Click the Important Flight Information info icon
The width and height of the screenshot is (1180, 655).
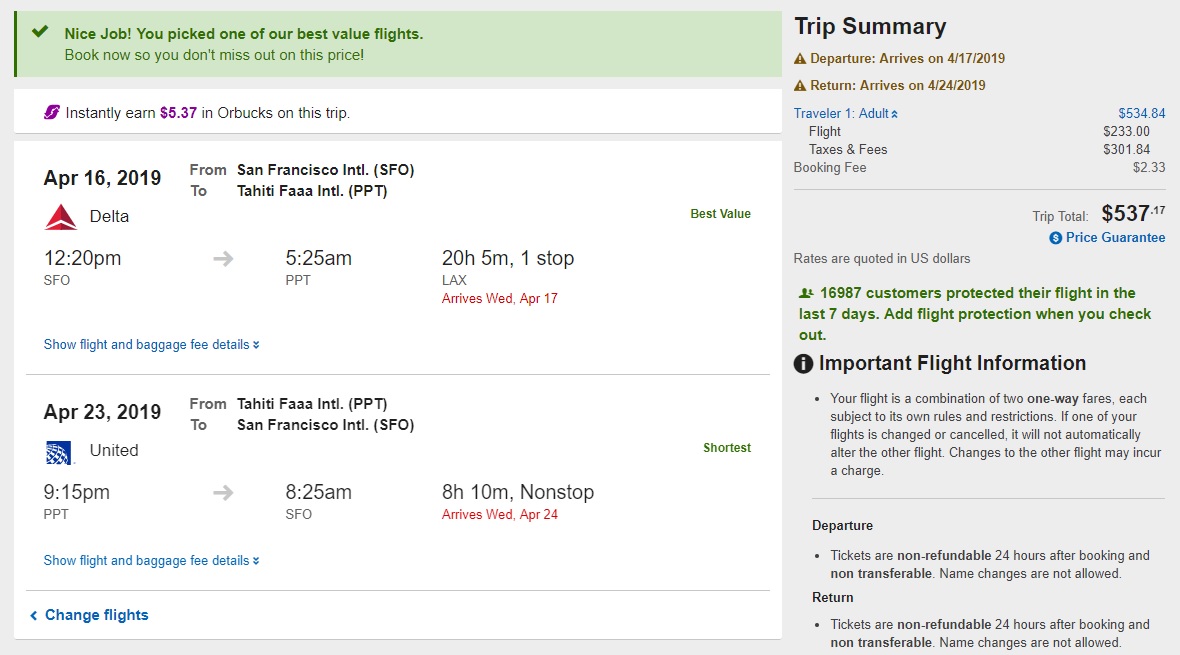pos(803,364)
